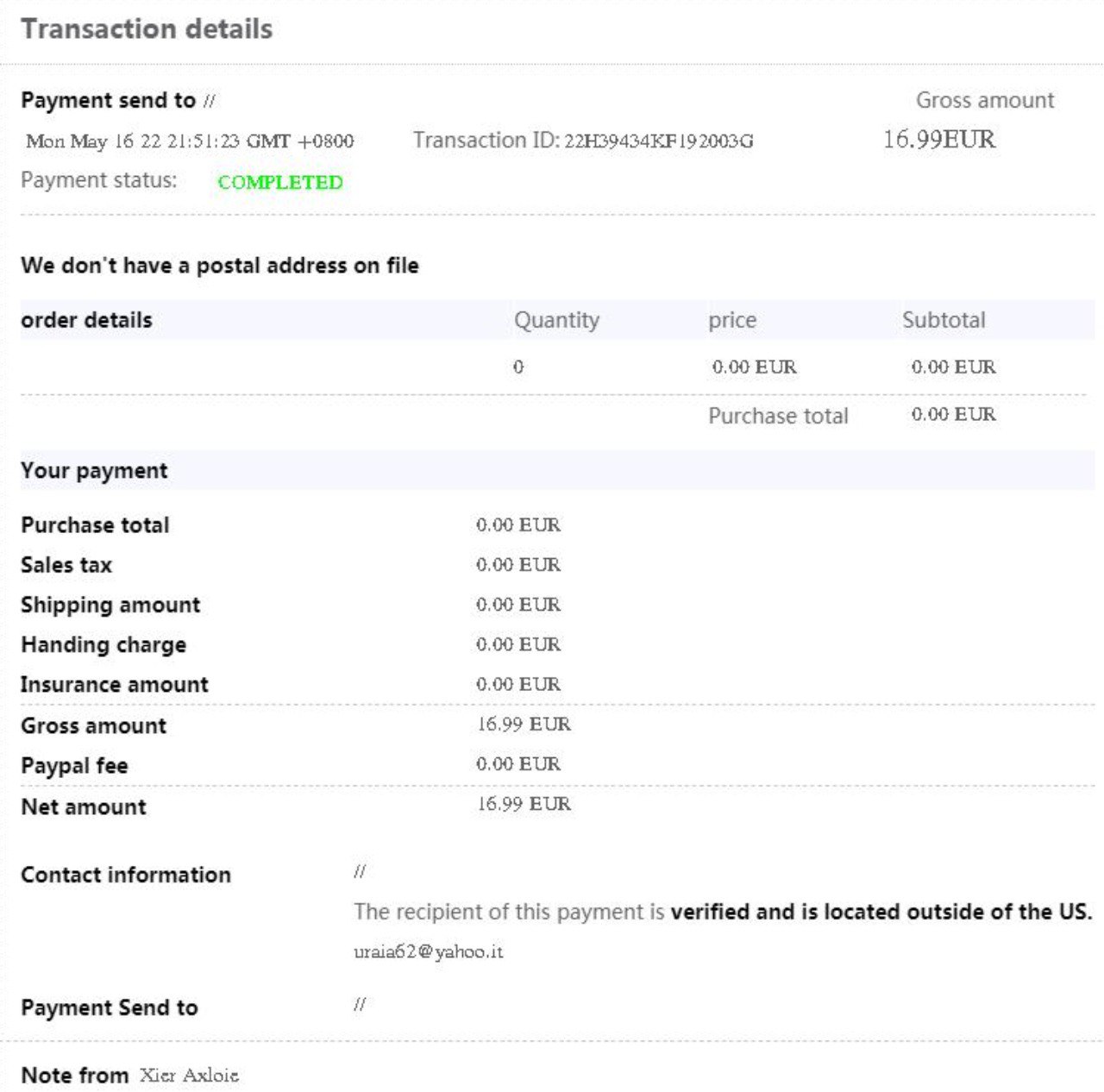Select the Your payment section header
This screenshot has width=1104, height=1092.
point(94,470)
